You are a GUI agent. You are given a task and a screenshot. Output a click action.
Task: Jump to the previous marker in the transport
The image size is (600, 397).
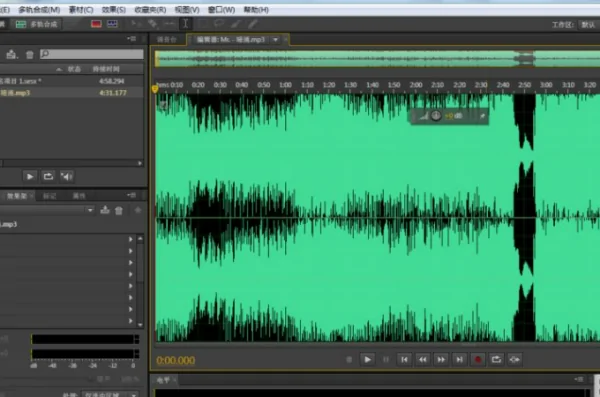point(404,359)
